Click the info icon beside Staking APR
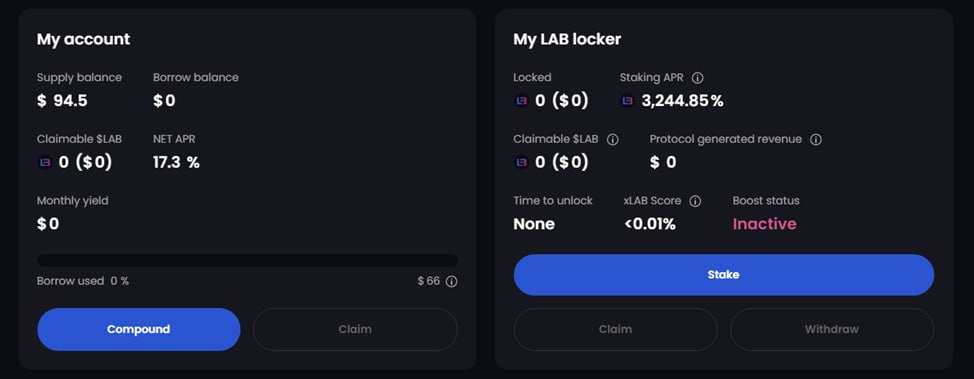Screen dimensions: 974x379 click(x=698, y=78)
